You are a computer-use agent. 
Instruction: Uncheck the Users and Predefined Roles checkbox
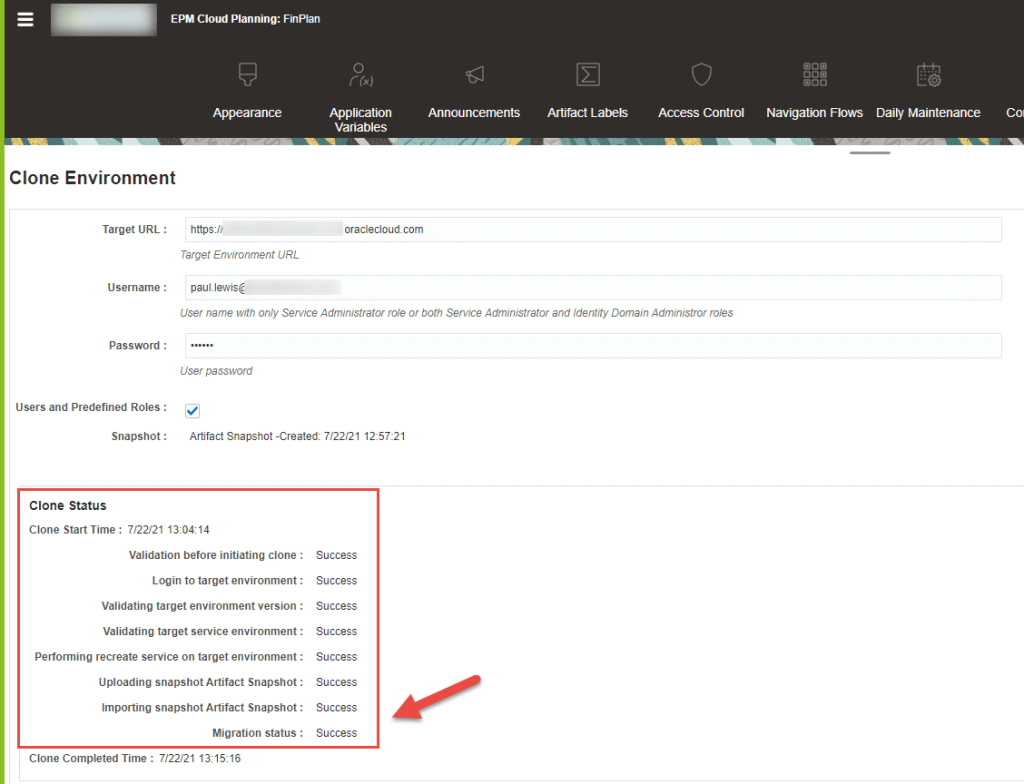click(x=193, y=411)
